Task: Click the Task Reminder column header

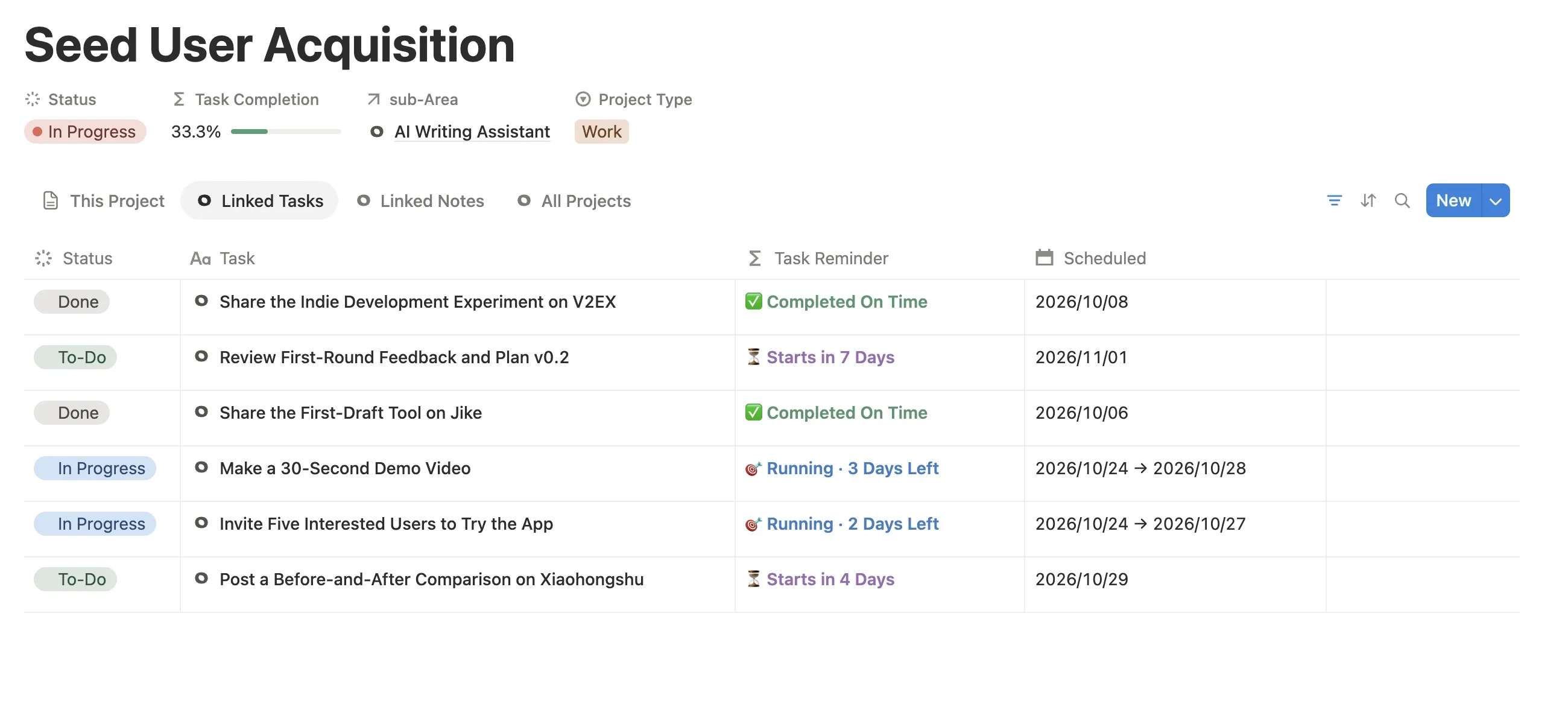Action: [818, 258]
